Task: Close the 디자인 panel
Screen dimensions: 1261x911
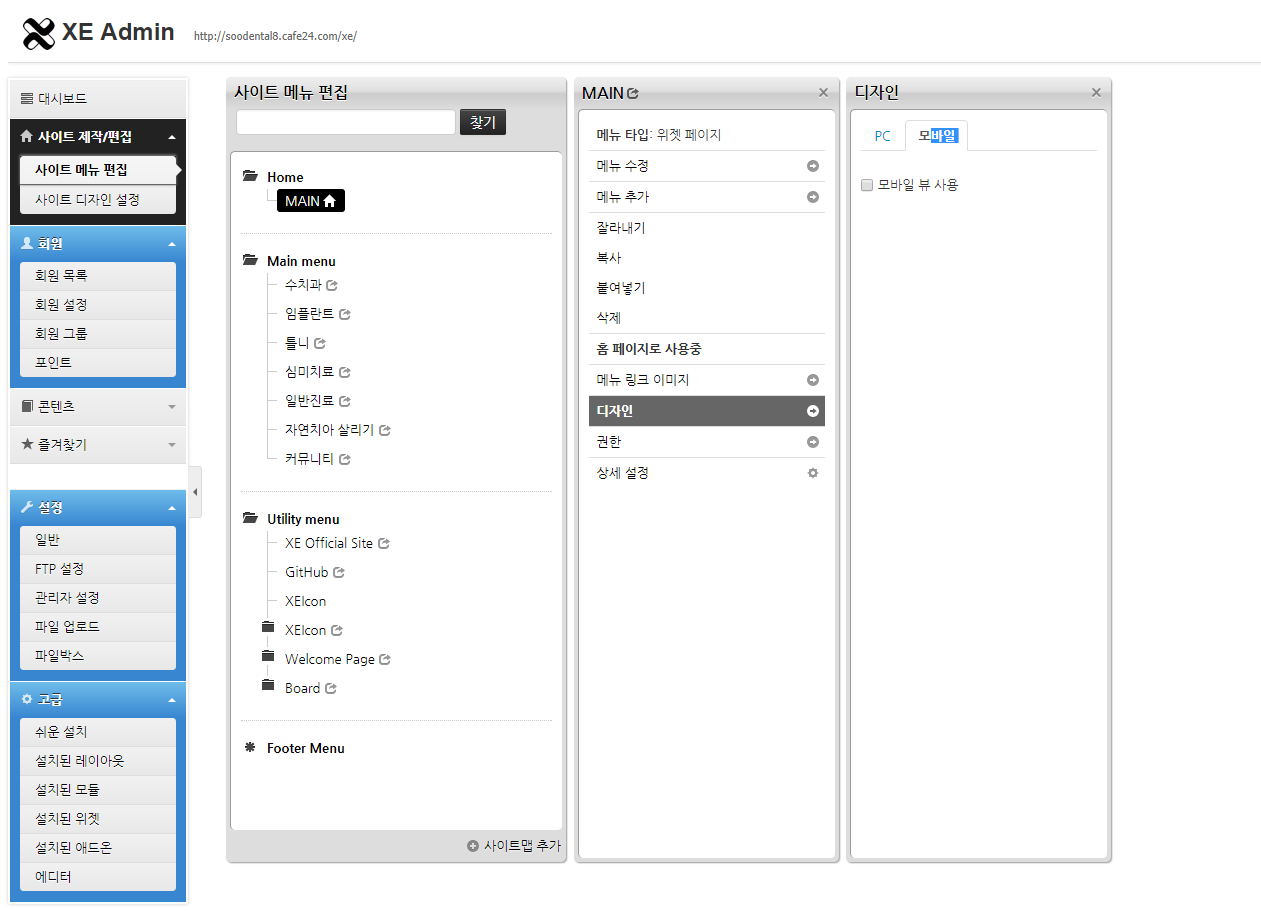Action: click(x=1096, y=93)
